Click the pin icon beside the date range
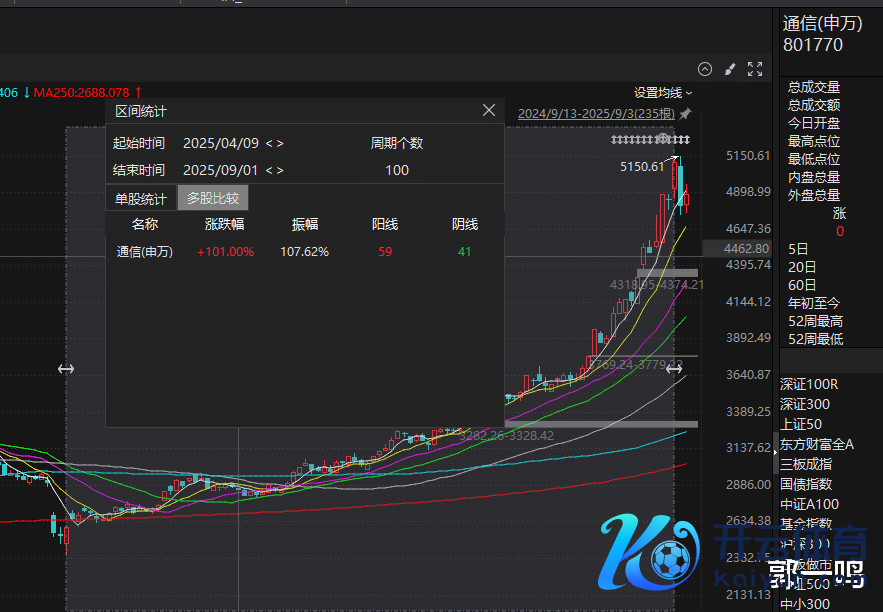Screen dimensions: 883x612 coord(685,114)
